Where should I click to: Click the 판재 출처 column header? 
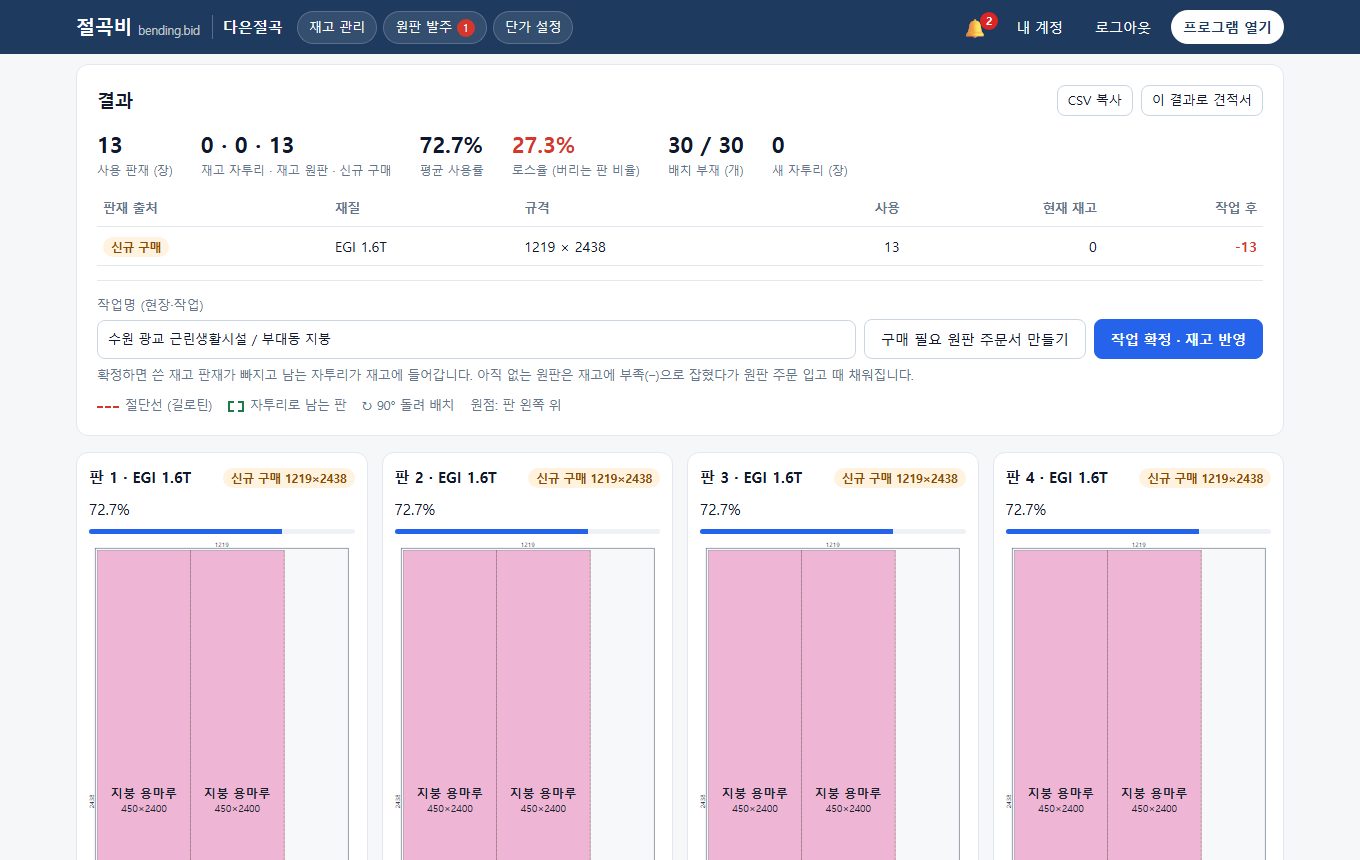point(130,208)
